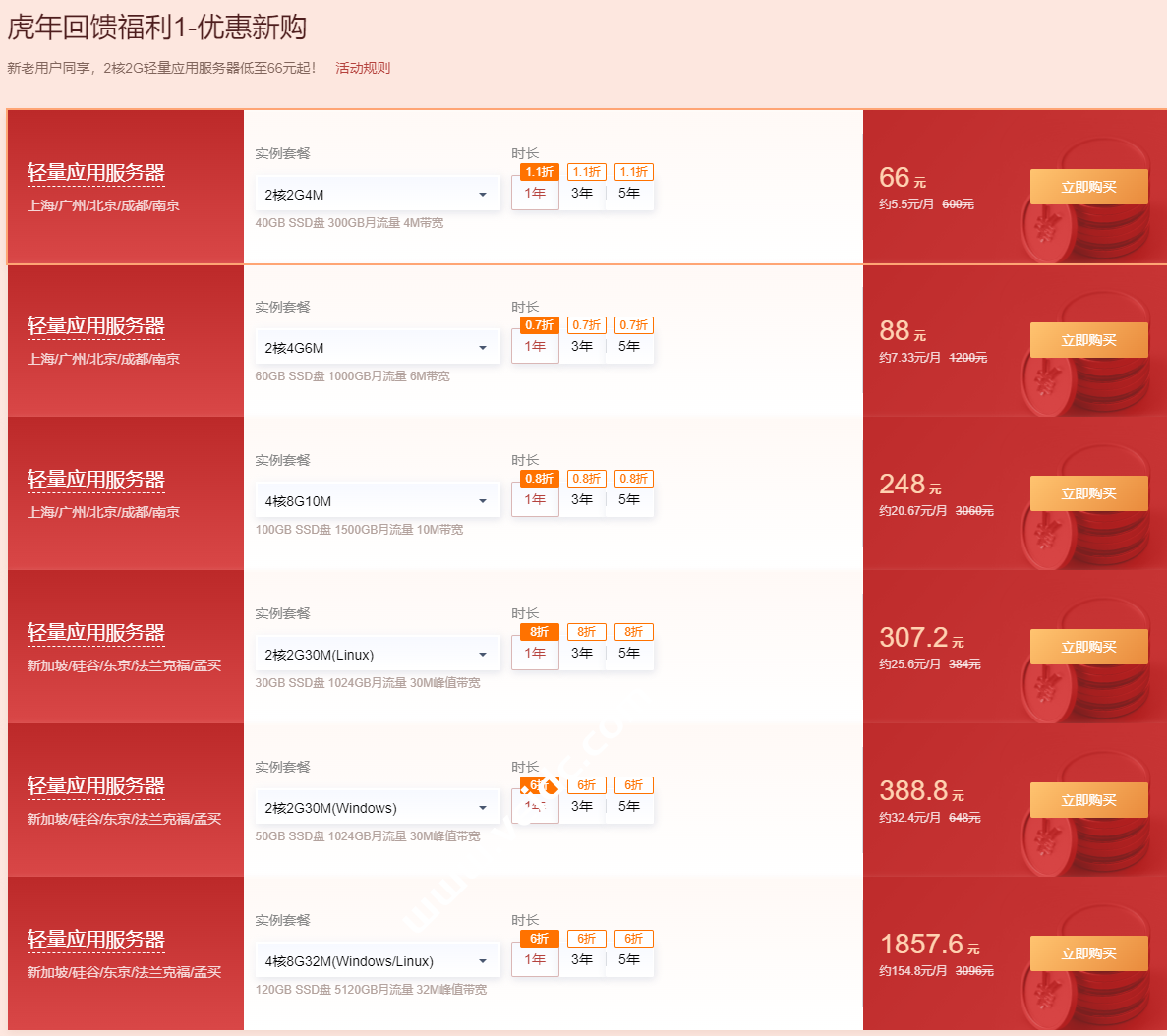This screenshot has width=1167, height=1036.
Task: Click 立即购买 for the 66元 plan
Action: coord(1088,187)
